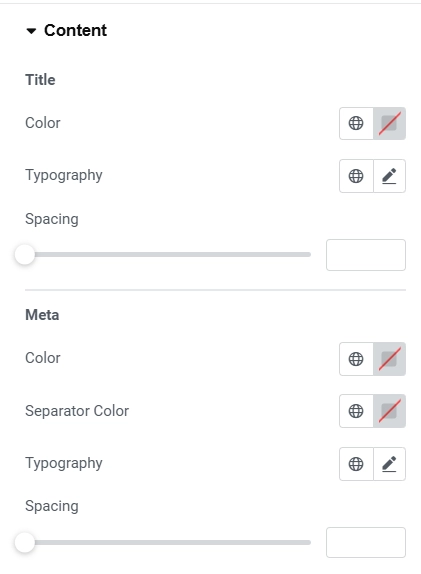Viewport: 421px width, 574px height.
Task: Click the Meta section heading label
Action: pos(42,315)
